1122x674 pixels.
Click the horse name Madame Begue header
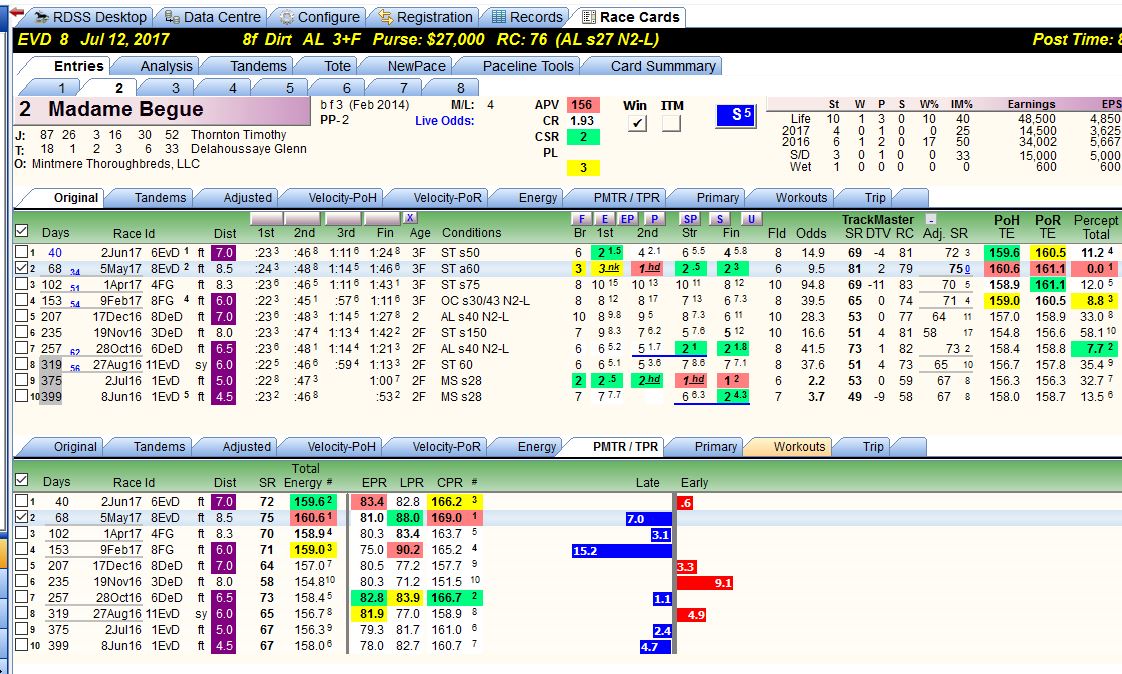coord(162,109)
